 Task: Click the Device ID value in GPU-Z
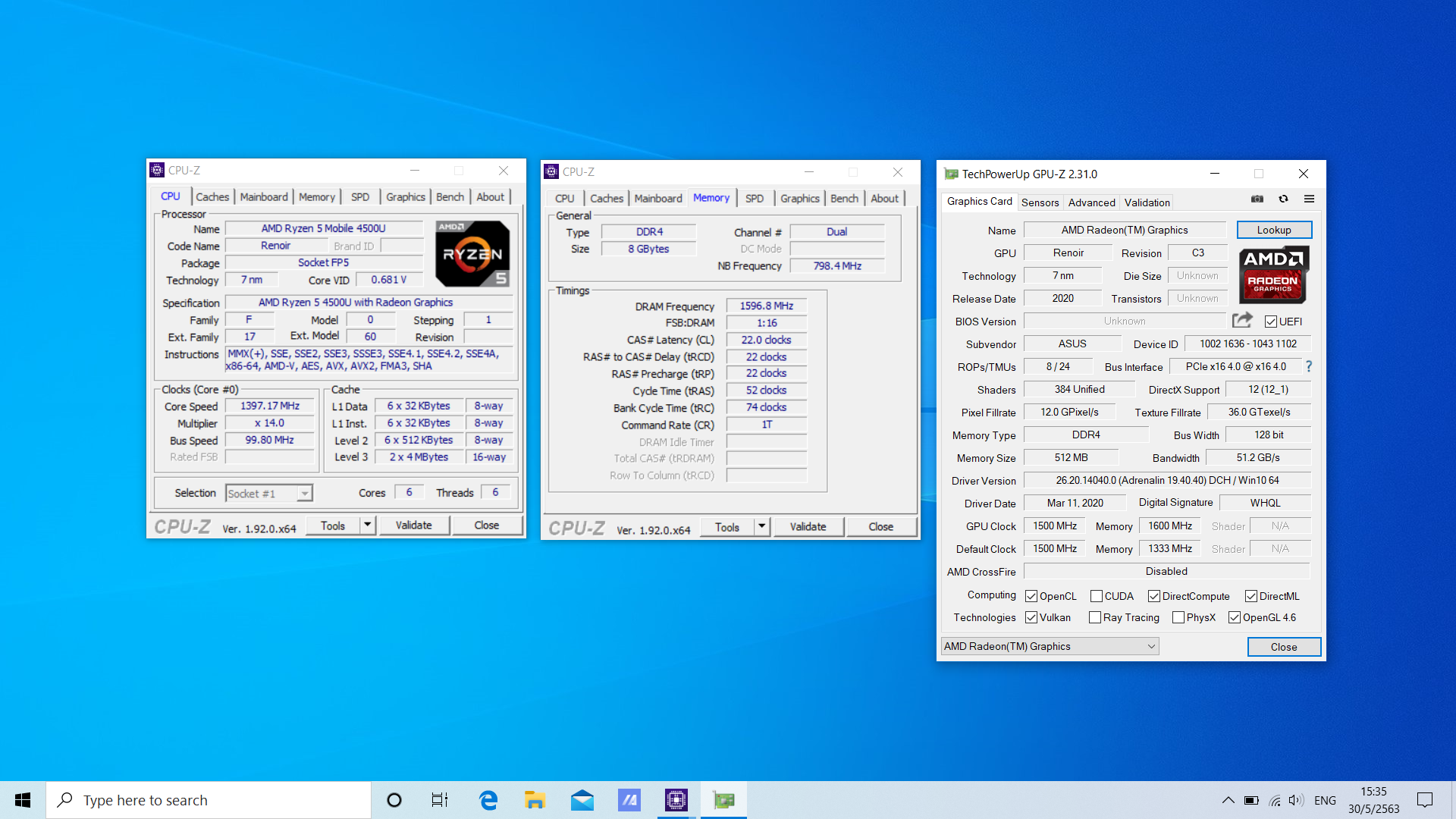1247,344
